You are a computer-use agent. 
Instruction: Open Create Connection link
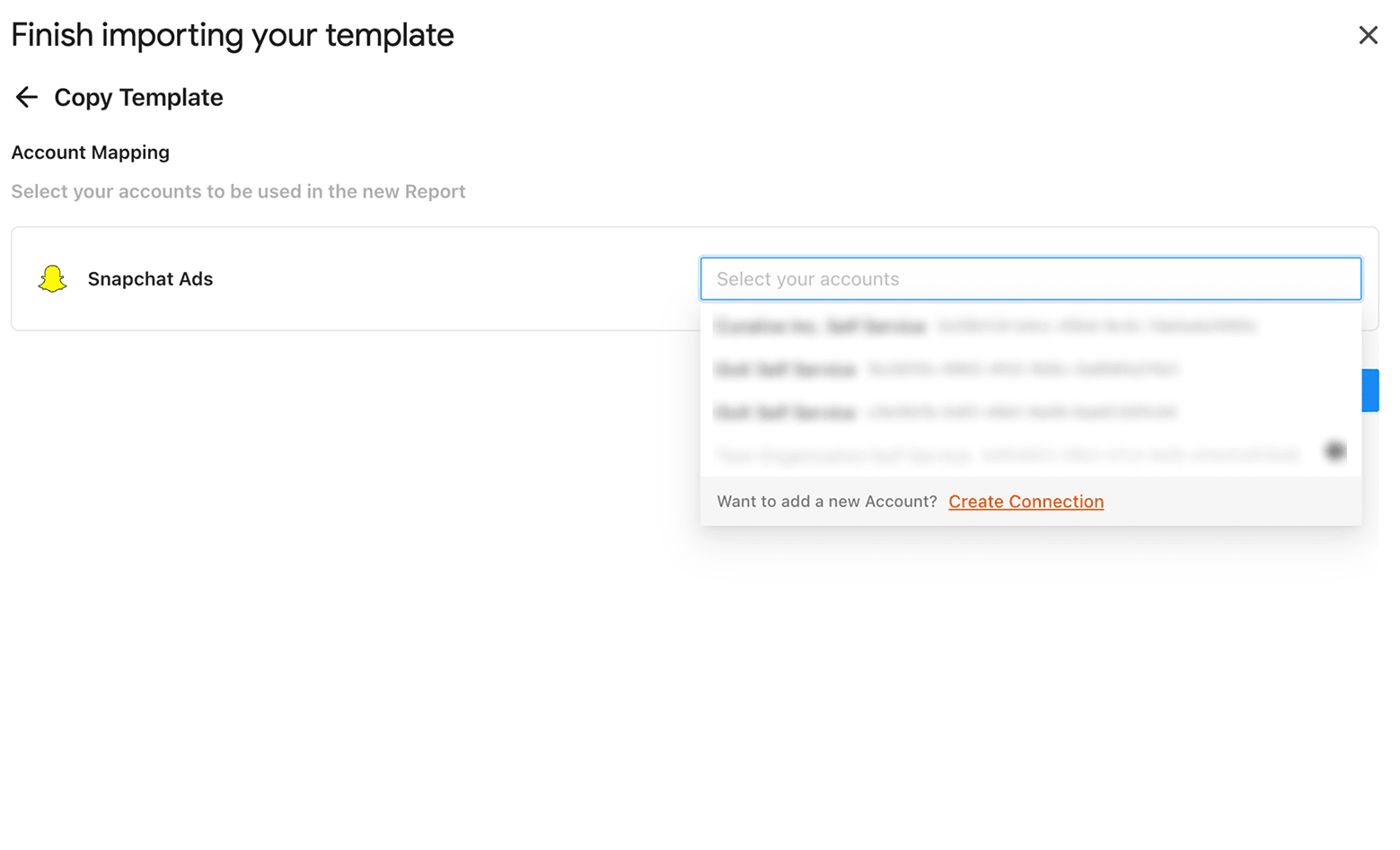(1026, 501)
